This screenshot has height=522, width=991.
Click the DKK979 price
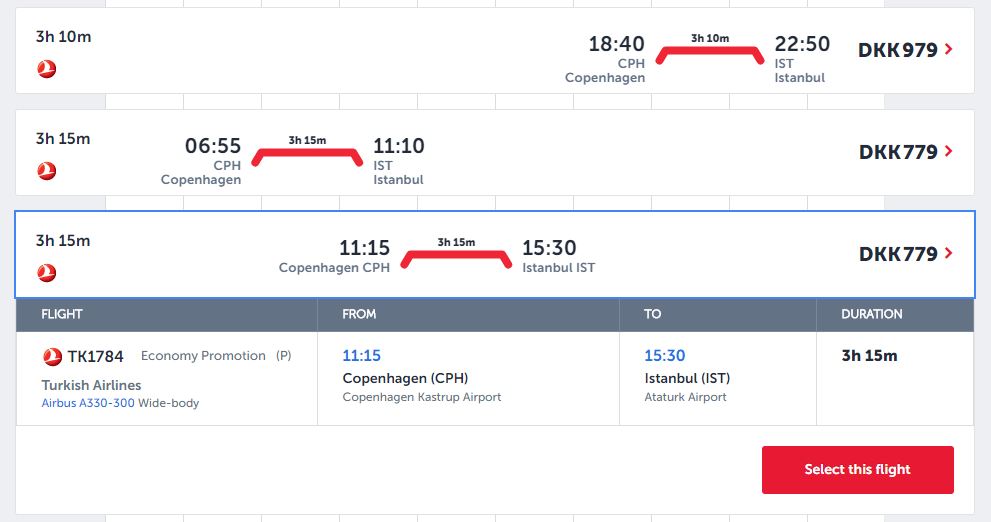pyautogui.click(x=897, y=50)
